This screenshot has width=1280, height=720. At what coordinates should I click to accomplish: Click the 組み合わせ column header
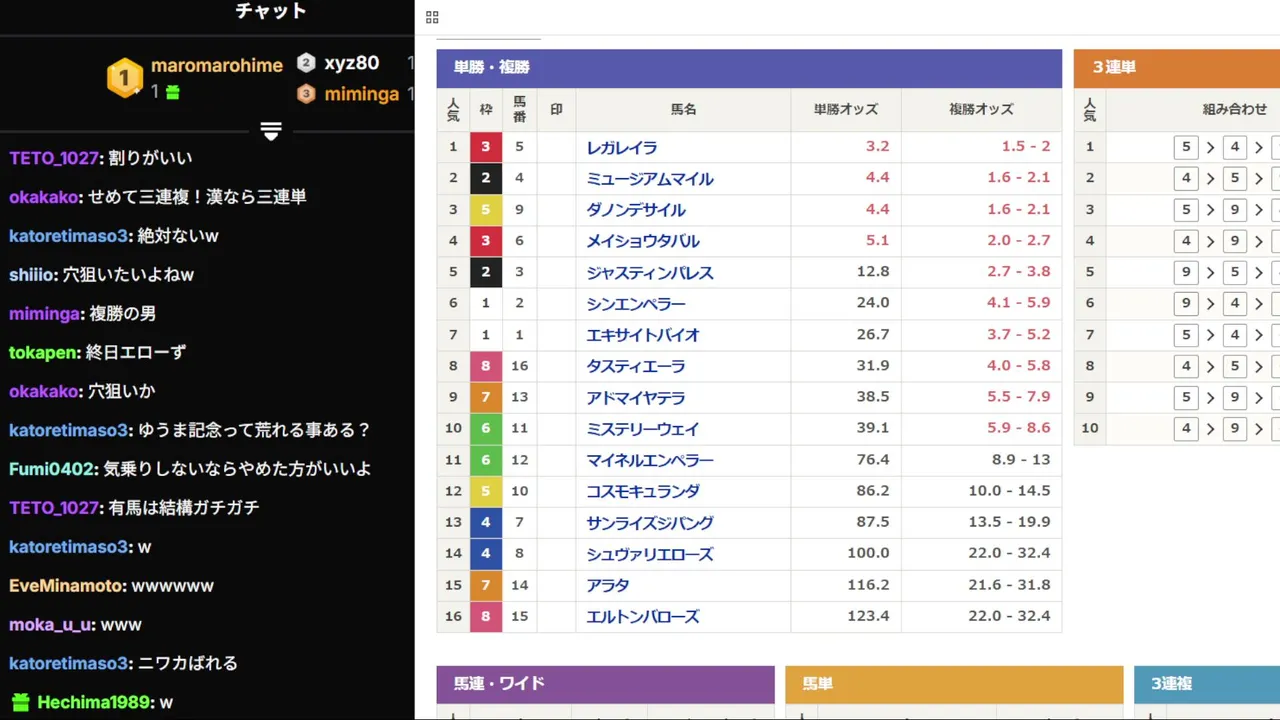pos(1234,110)
